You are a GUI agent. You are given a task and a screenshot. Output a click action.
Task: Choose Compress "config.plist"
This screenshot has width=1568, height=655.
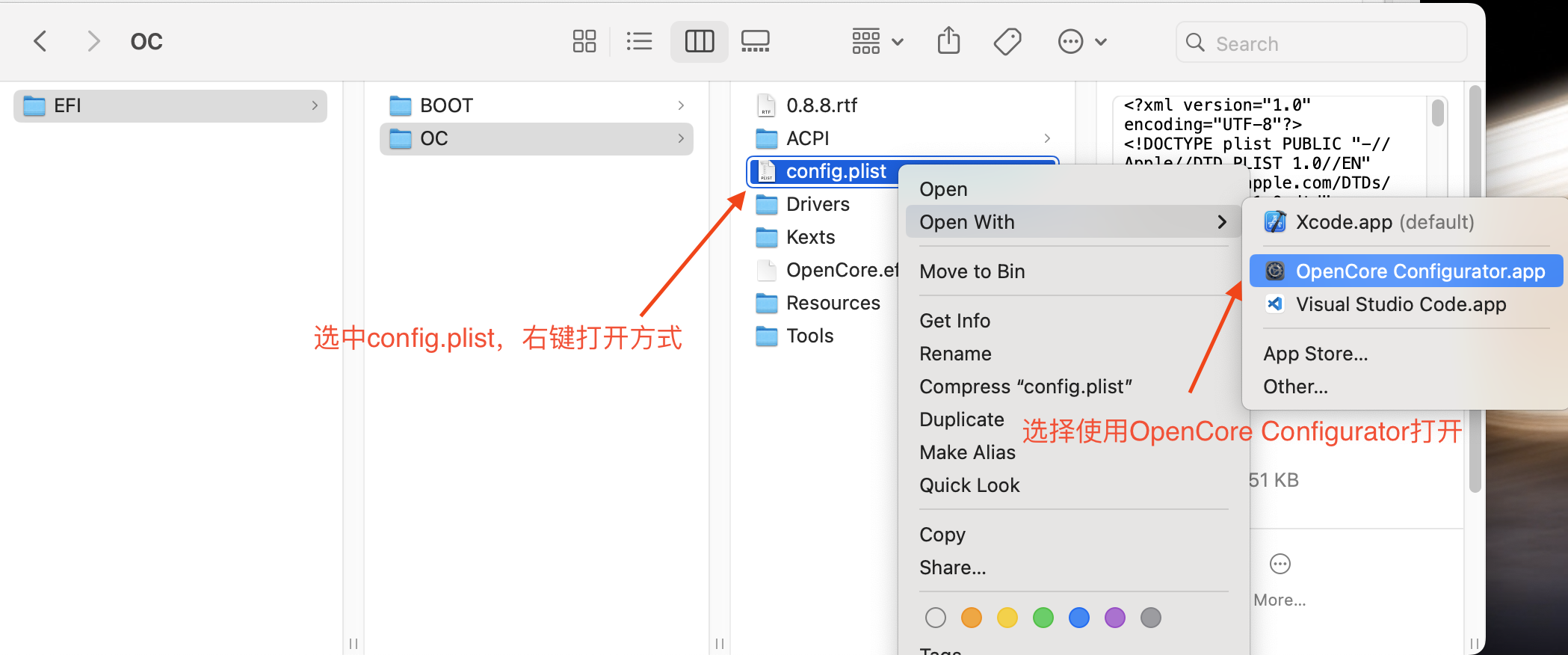click(x=1073, y=387)
